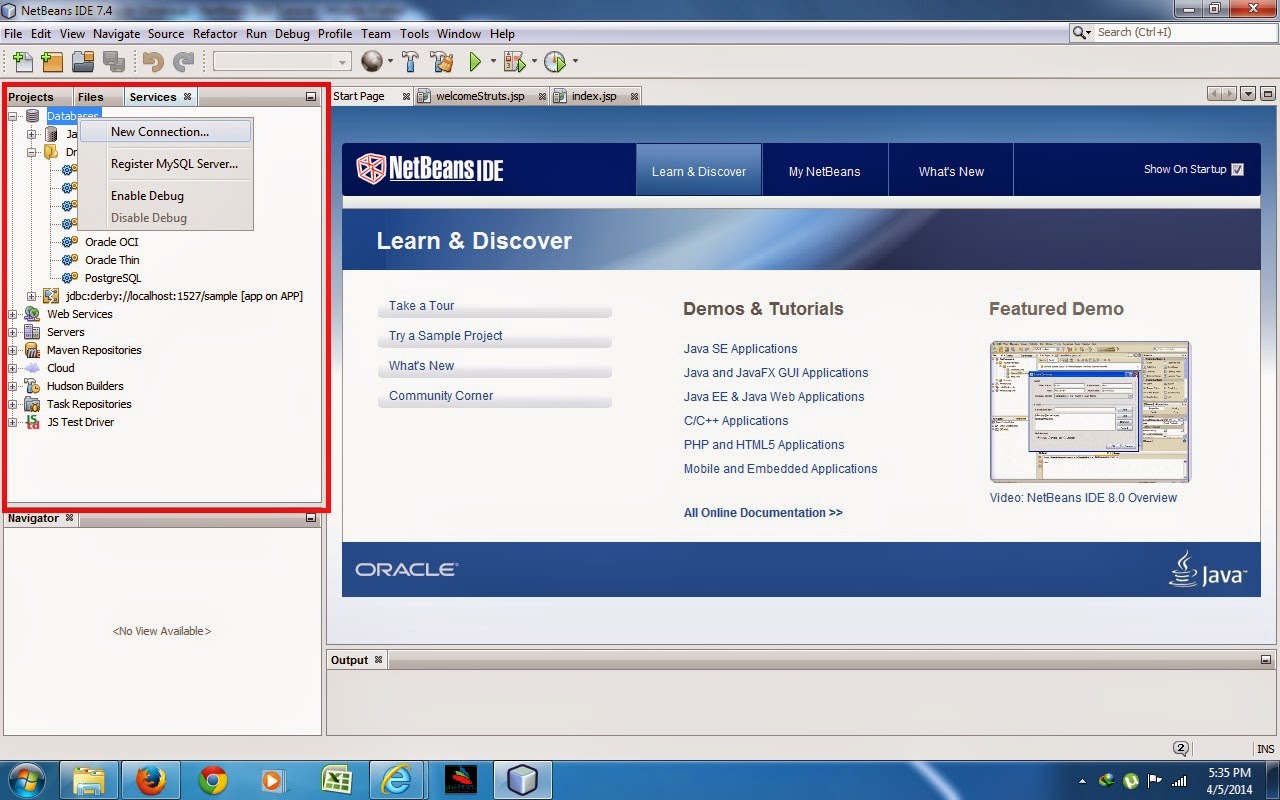Open PHP and HTML5 Applications link

pyautogui.click(x=764, y=445)
